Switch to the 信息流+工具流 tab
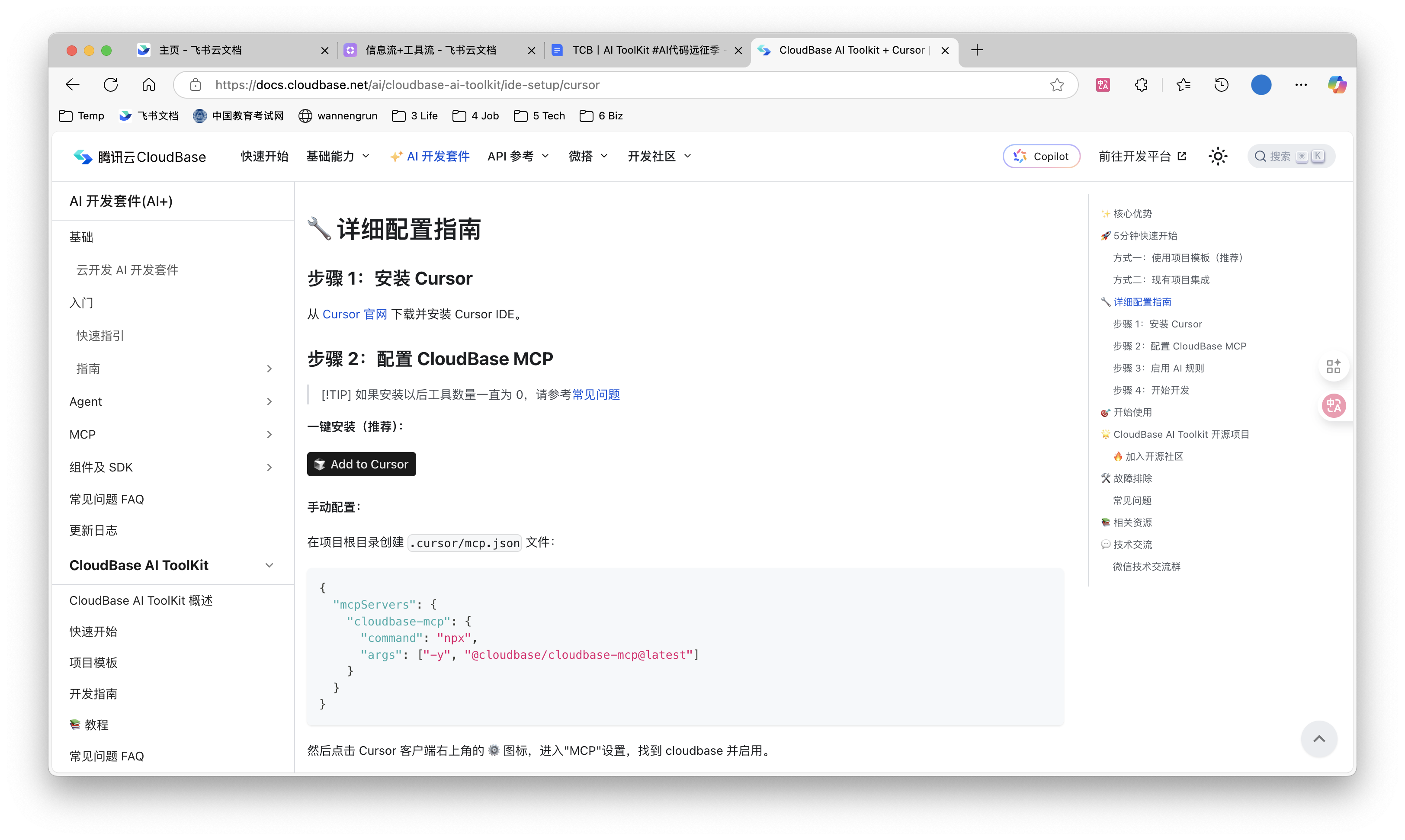1405x840 pixels. point(440,50)
